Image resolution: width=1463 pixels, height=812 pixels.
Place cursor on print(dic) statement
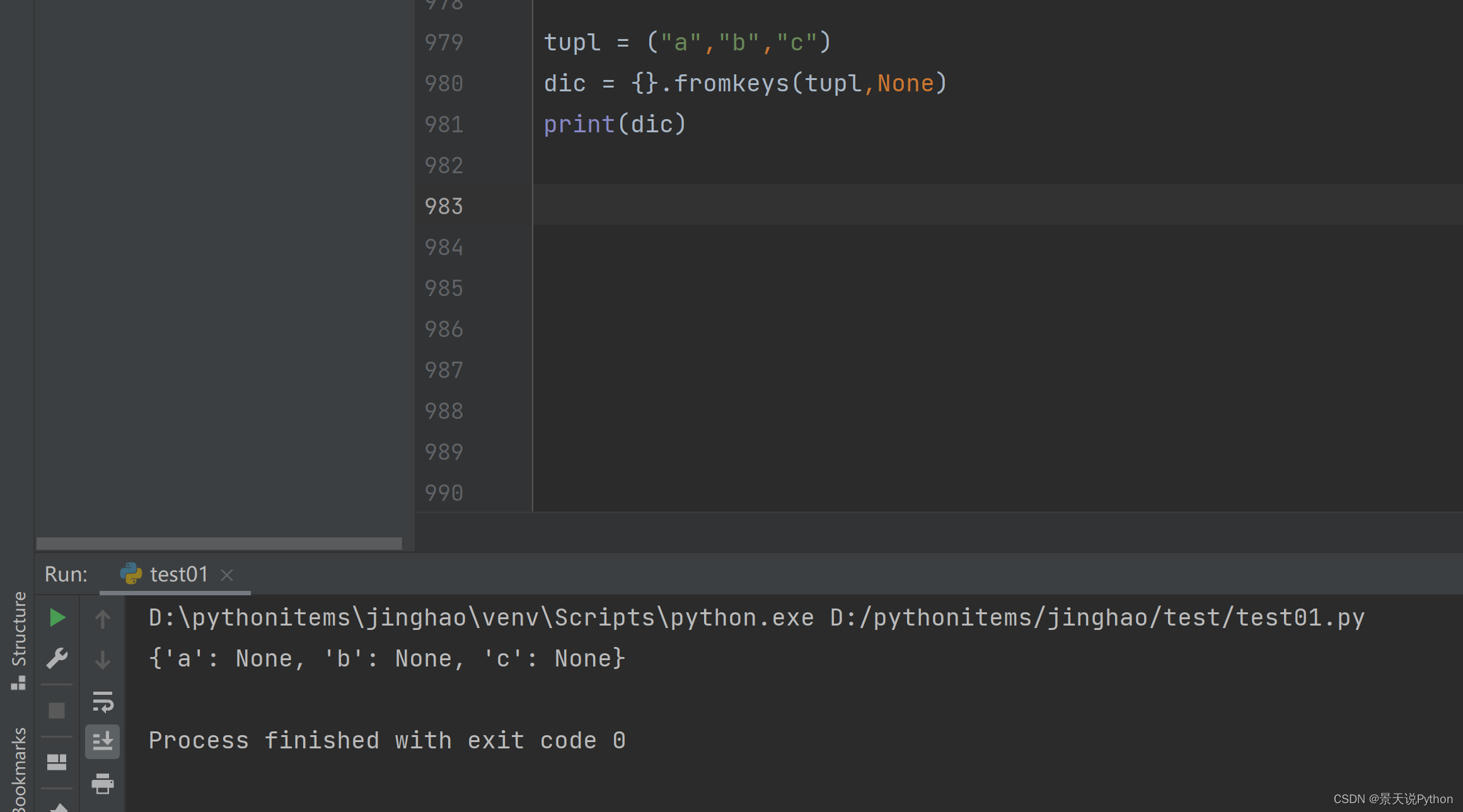point(615,124)
